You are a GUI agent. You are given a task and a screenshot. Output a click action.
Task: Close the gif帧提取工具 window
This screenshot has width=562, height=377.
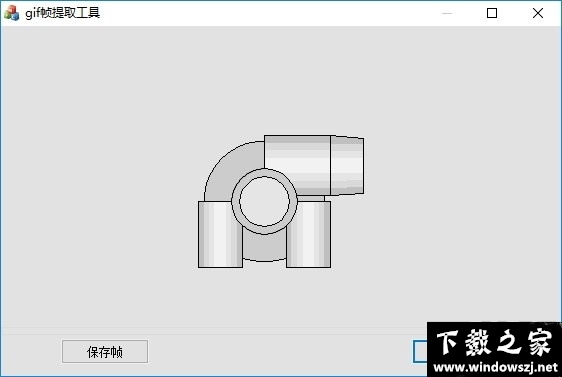click(538, 13)
